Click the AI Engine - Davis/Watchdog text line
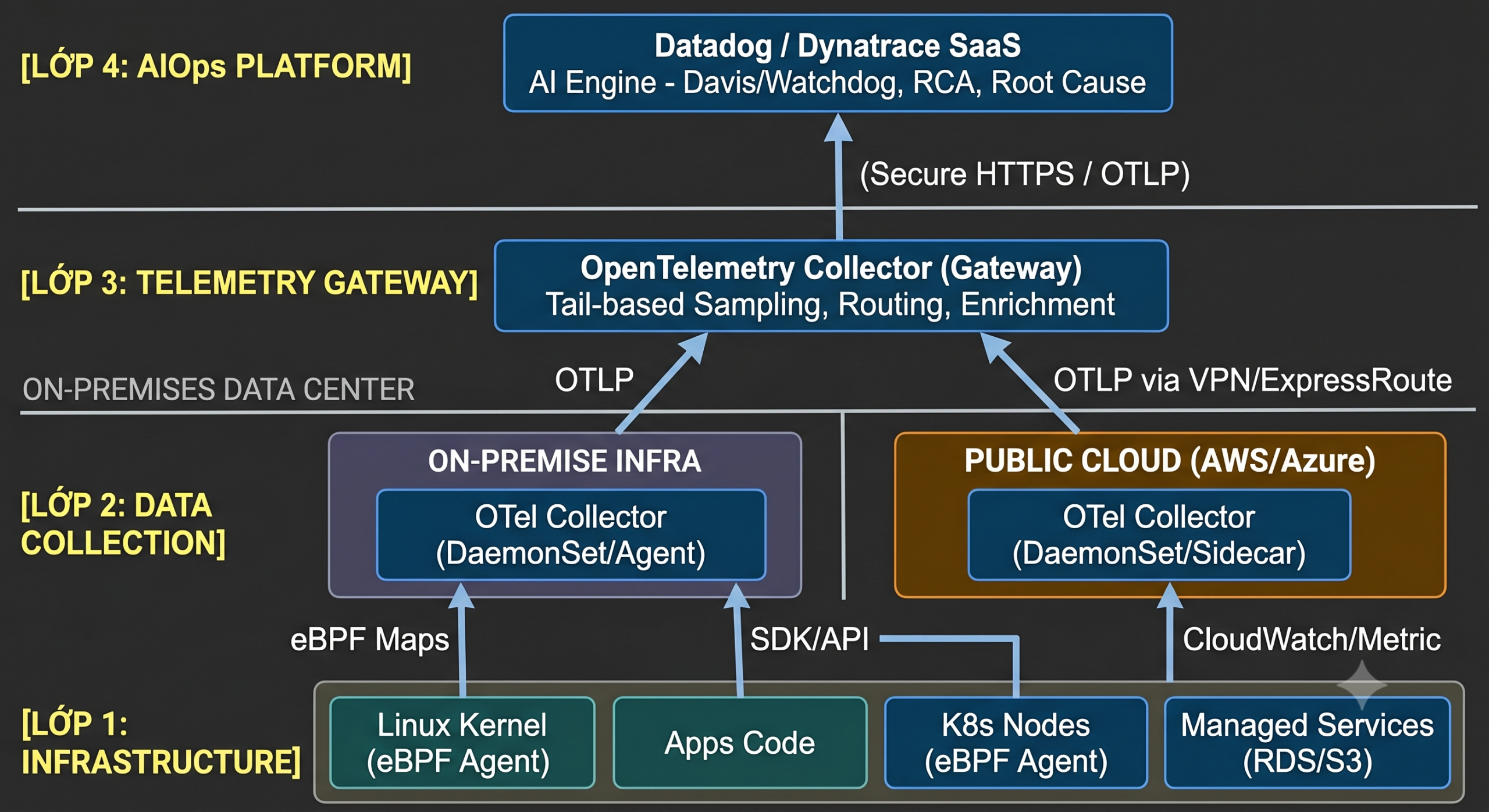 coord(838,82)
